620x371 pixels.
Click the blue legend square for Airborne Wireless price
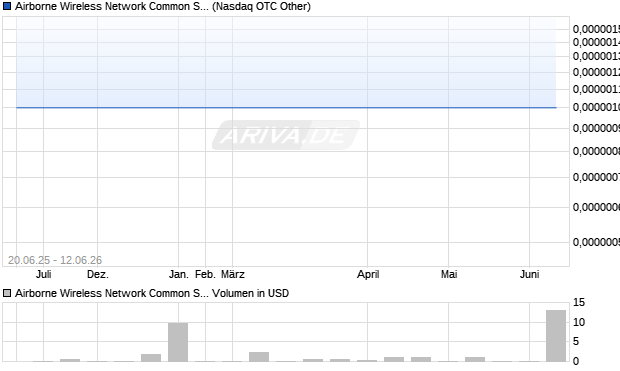(7, 6)
